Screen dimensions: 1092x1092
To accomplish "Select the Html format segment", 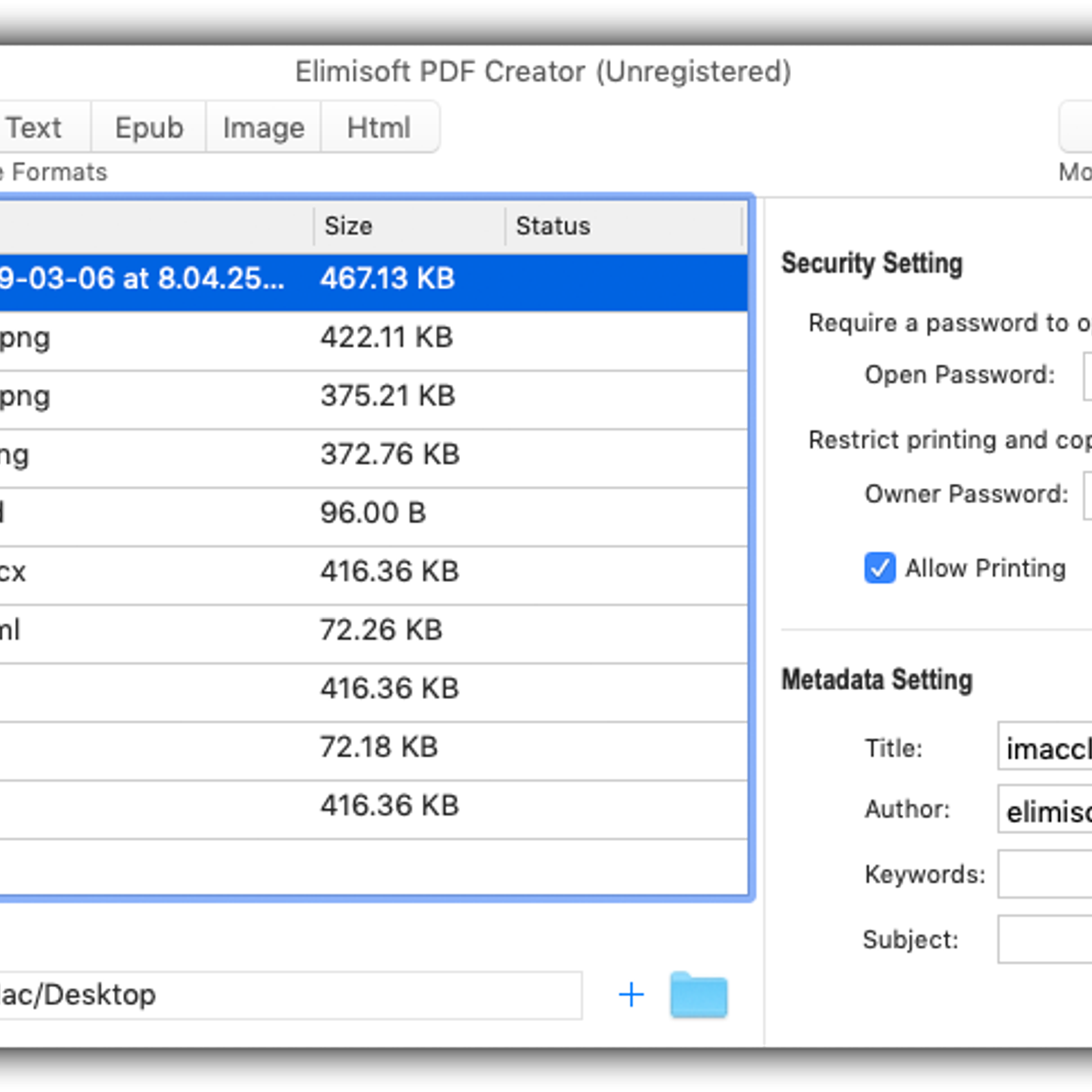I will pos(379,128).
